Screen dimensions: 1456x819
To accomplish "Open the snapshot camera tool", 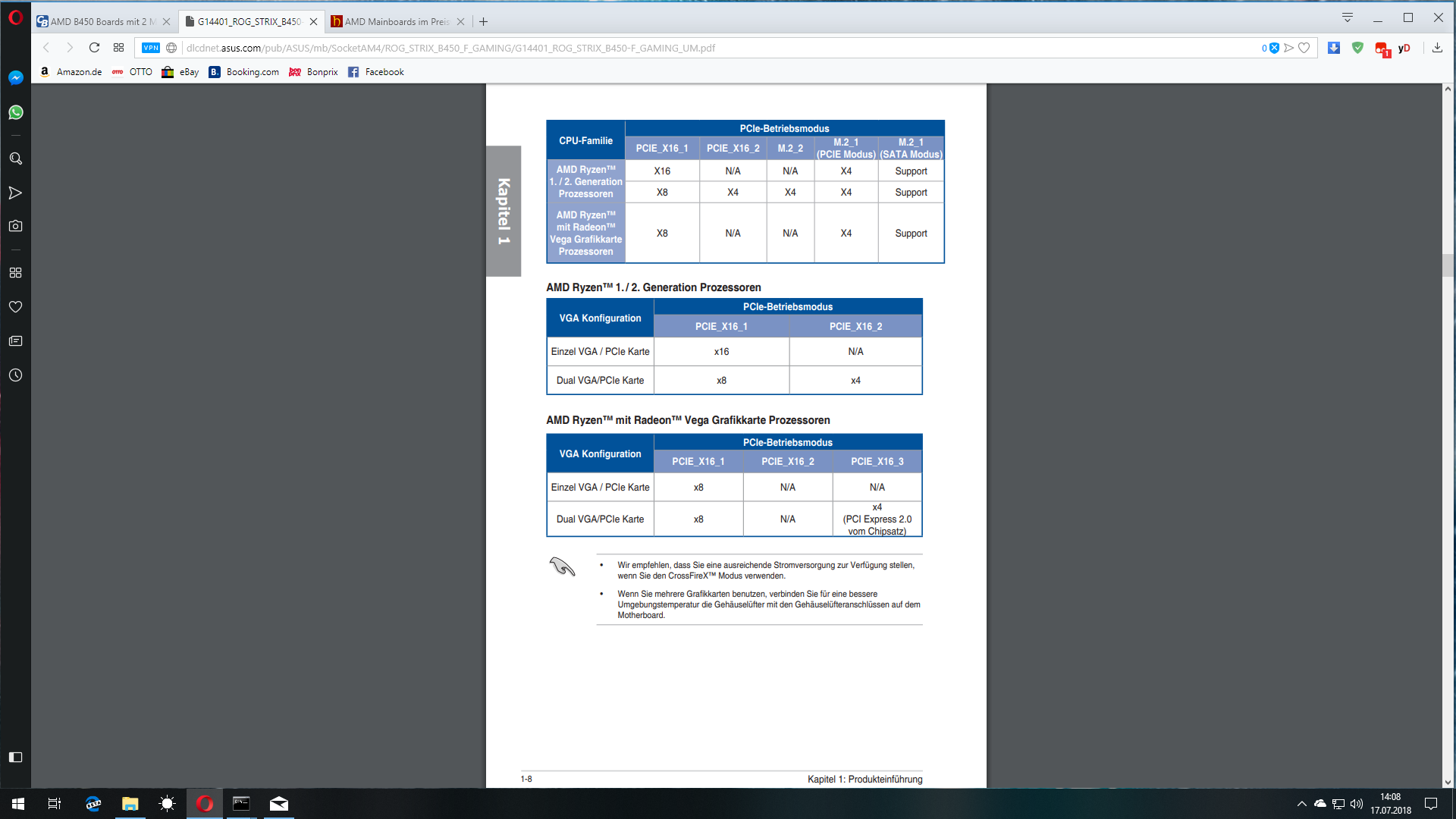I will click(15, 226).
